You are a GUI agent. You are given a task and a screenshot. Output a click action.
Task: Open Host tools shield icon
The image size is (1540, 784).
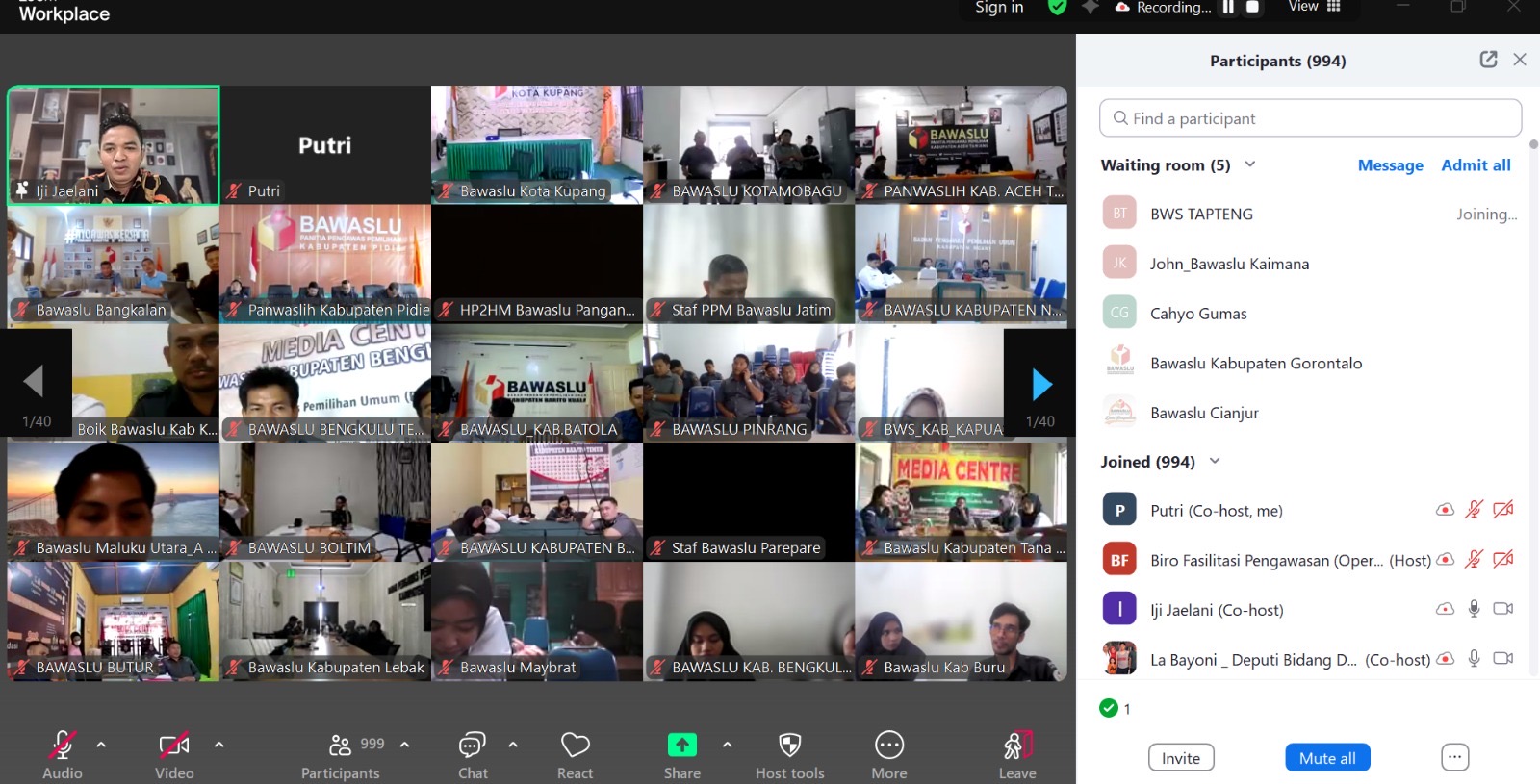coord(789,746)
